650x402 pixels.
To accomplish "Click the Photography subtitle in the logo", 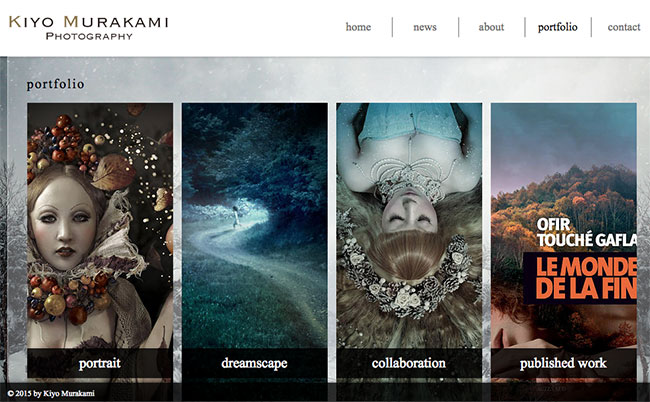I will (89, 36).
